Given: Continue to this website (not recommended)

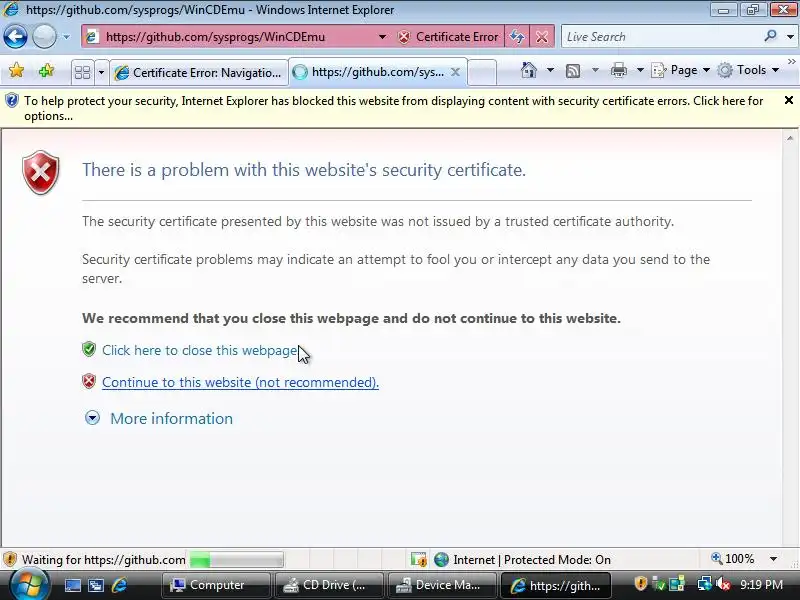Looking at the screenshot, I should 240,382.
